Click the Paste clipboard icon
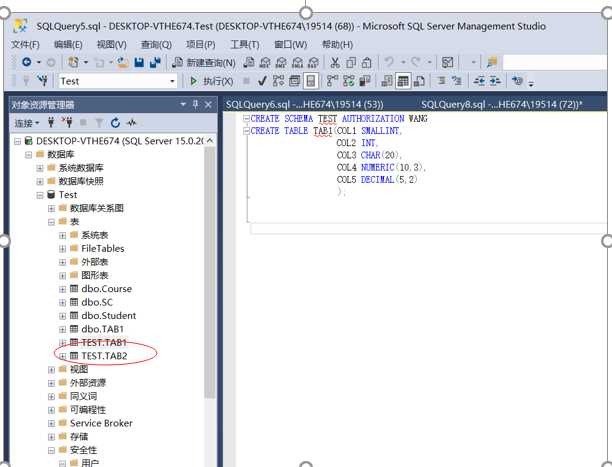612x467 pixels. coord(366,62)
